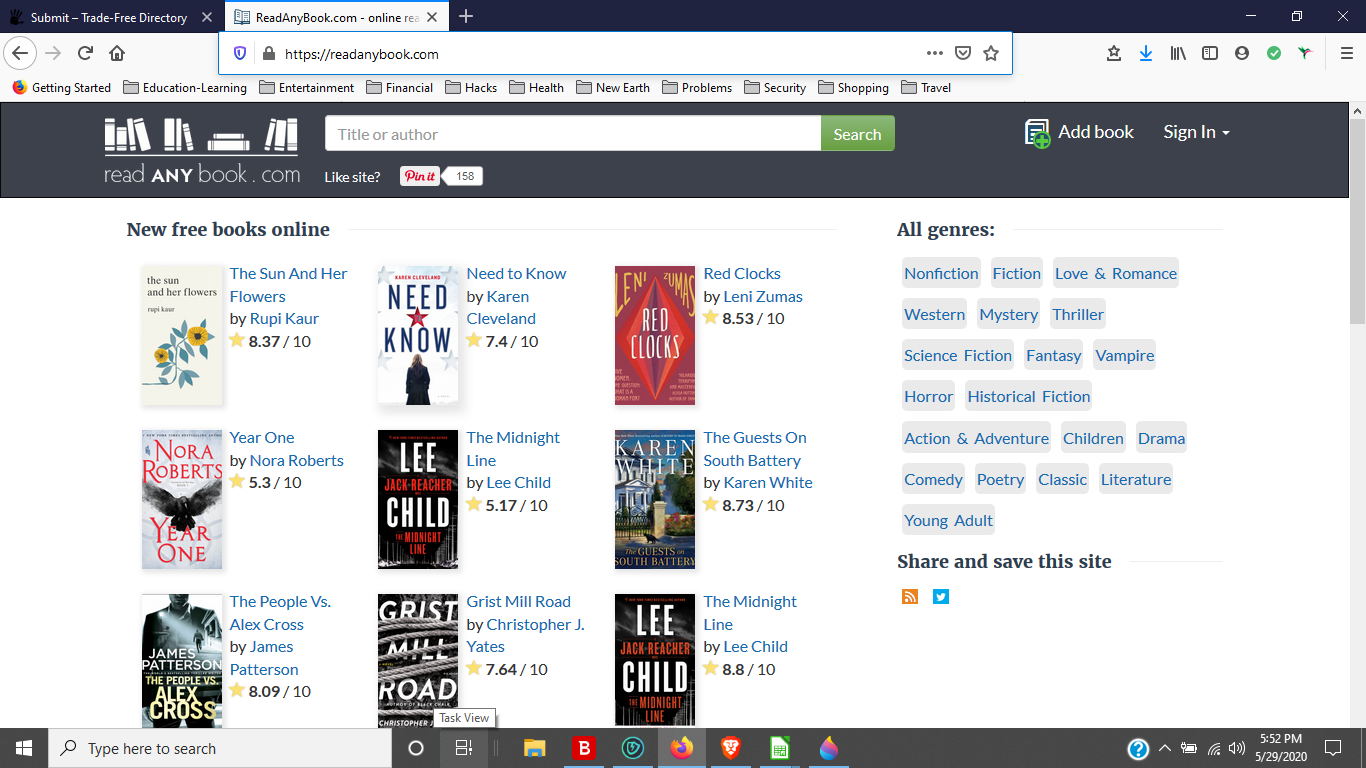Click the green Search button
The image size is (1366, 768).
click(857, 134)
